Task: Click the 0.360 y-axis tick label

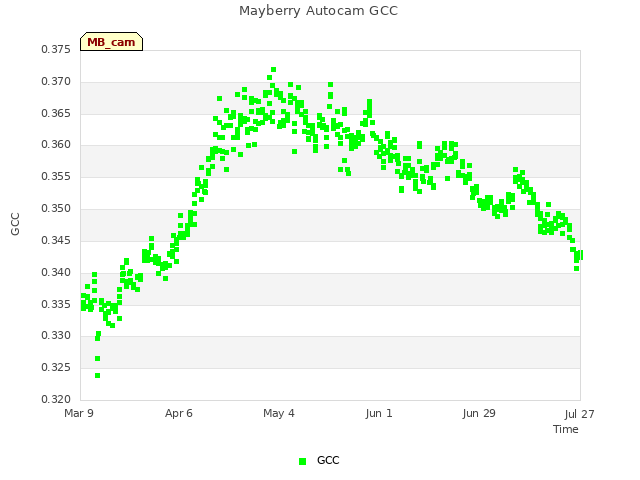Action: click(x=56, y=145)
